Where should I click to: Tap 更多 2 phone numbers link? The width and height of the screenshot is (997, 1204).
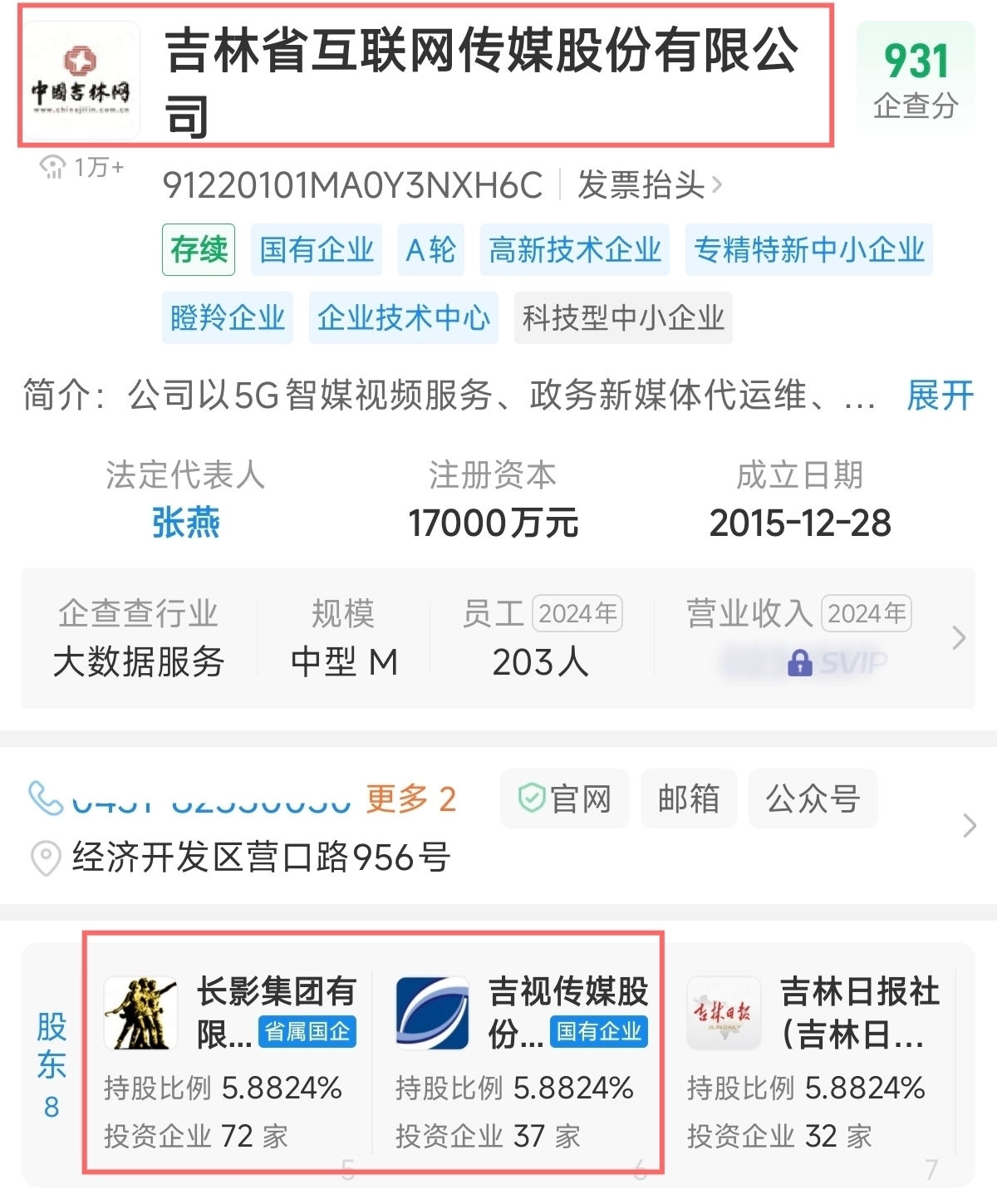click(x=411, y=799)
